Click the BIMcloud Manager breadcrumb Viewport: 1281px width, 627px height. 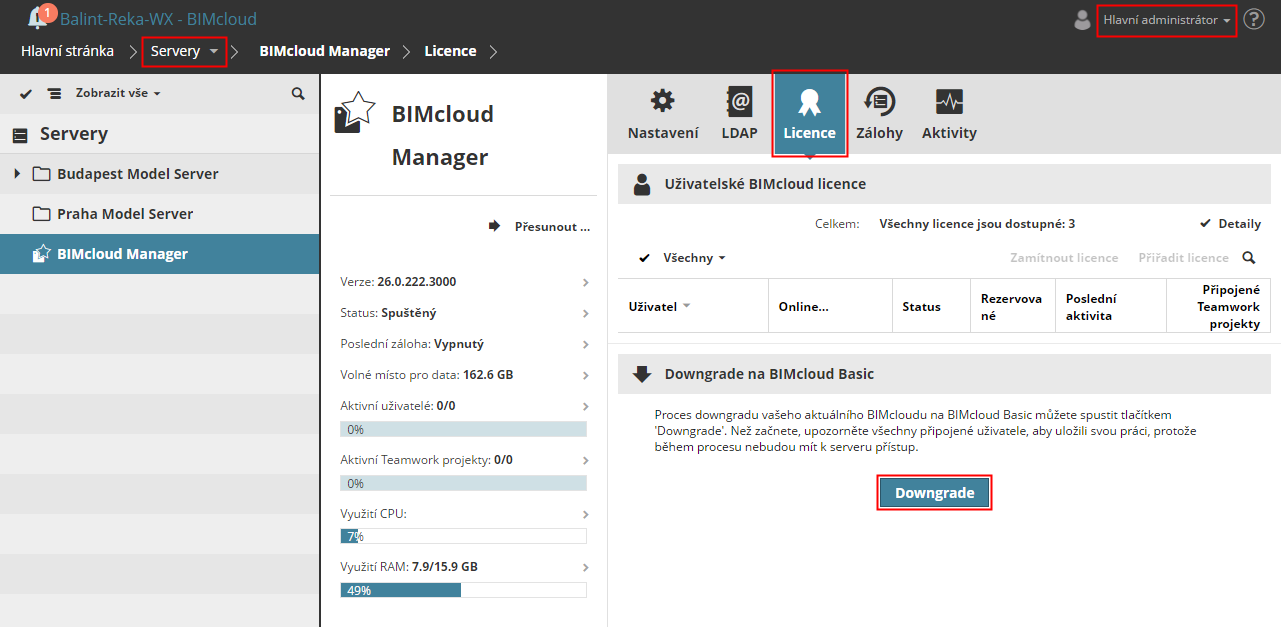coord(324,51)
